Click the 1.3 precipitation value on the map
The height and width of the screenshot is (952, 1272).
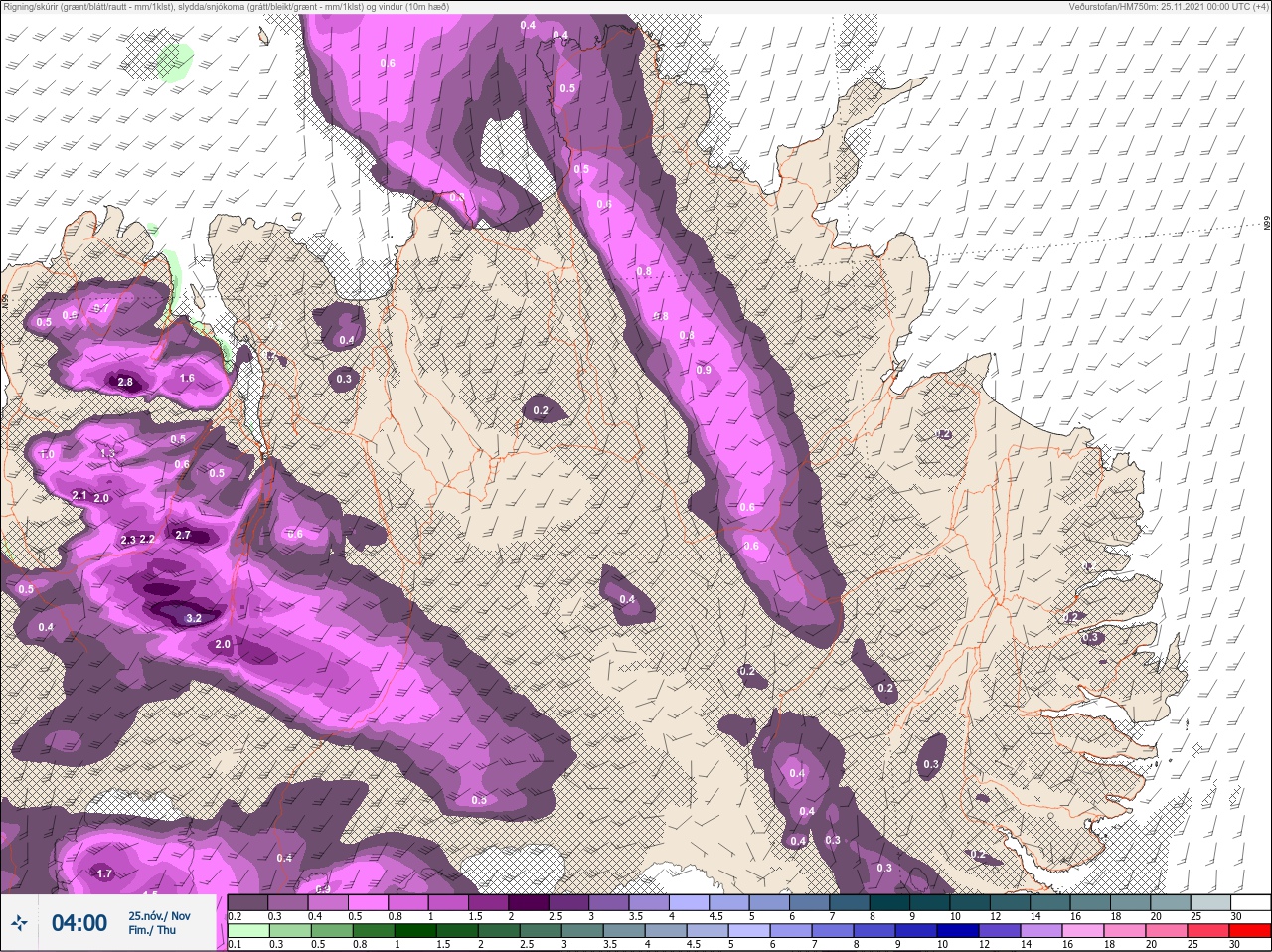coord(108,453)
